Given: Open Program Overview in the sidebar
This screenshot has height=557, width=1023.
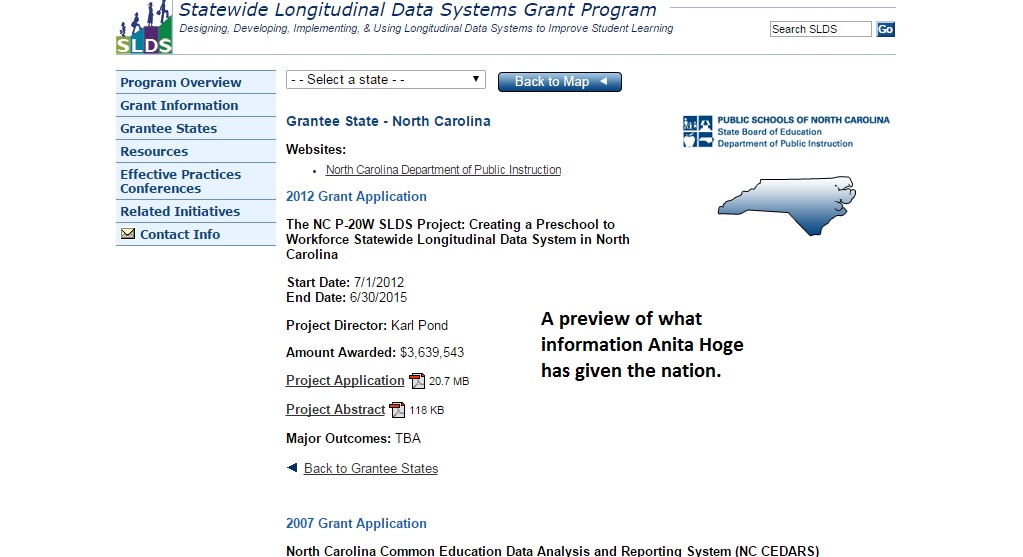Looking at the screenshot, I should coord(181,83).
